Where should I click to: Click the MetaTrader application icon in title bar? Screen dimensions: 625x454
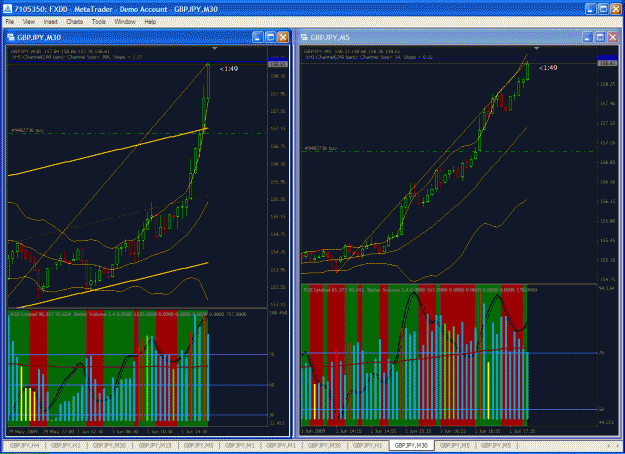tap(7, 9)
